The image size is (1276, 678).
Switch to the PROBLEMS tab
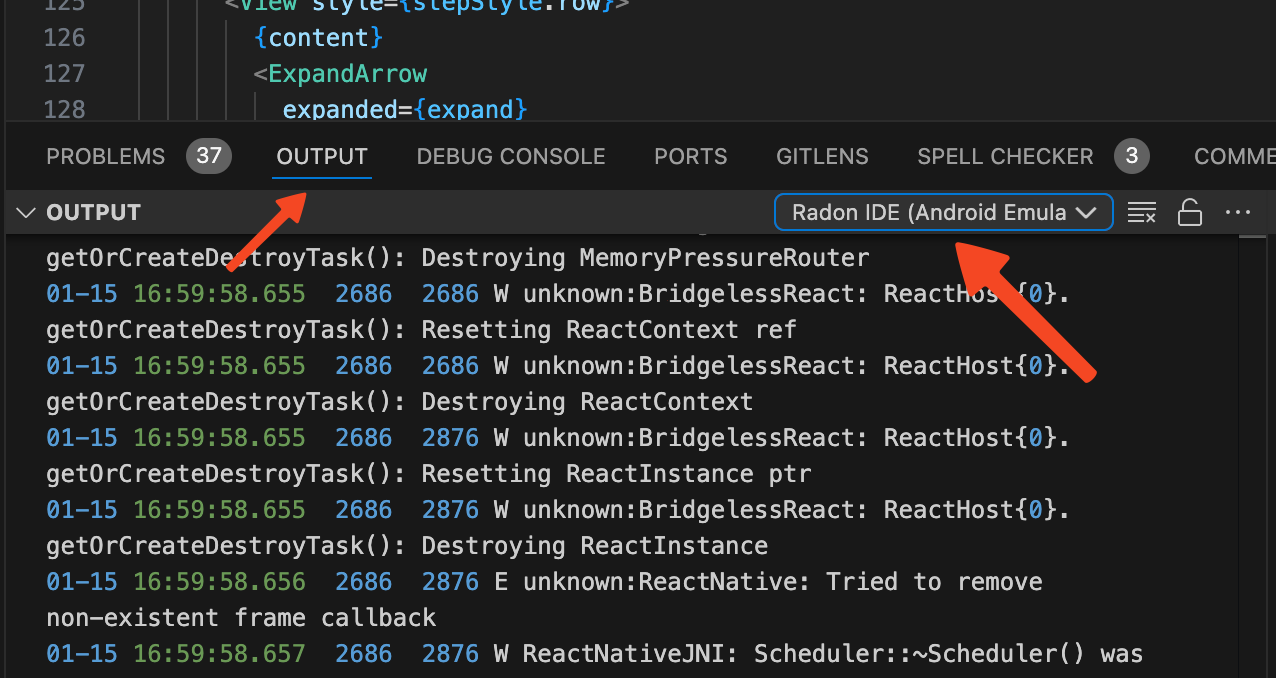(105, 156)
